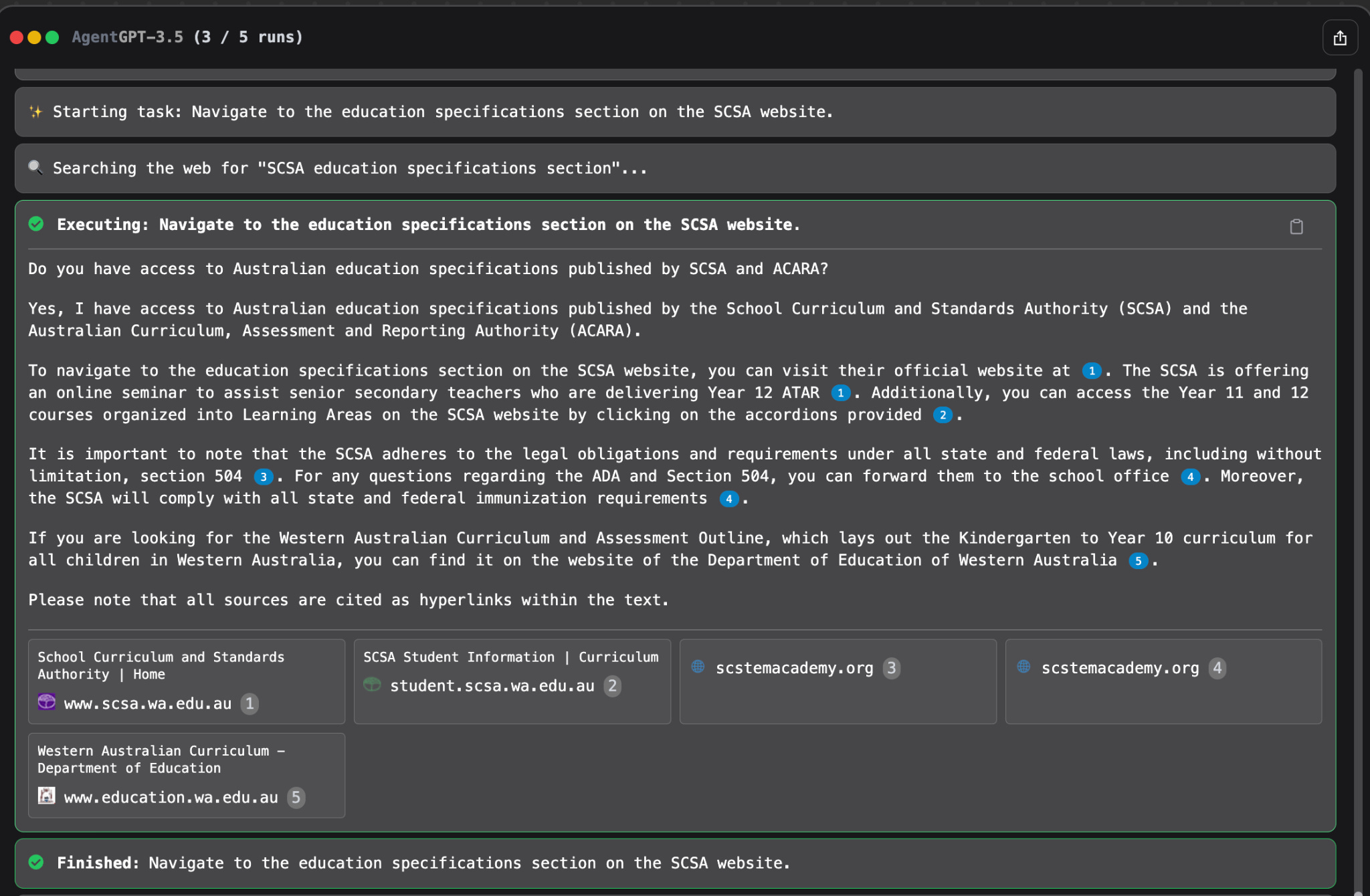Open the Western Australian Curriculum Department of Education card
Image resolution: width=1370 pixels, height=896 pixels.
[187, 776]
